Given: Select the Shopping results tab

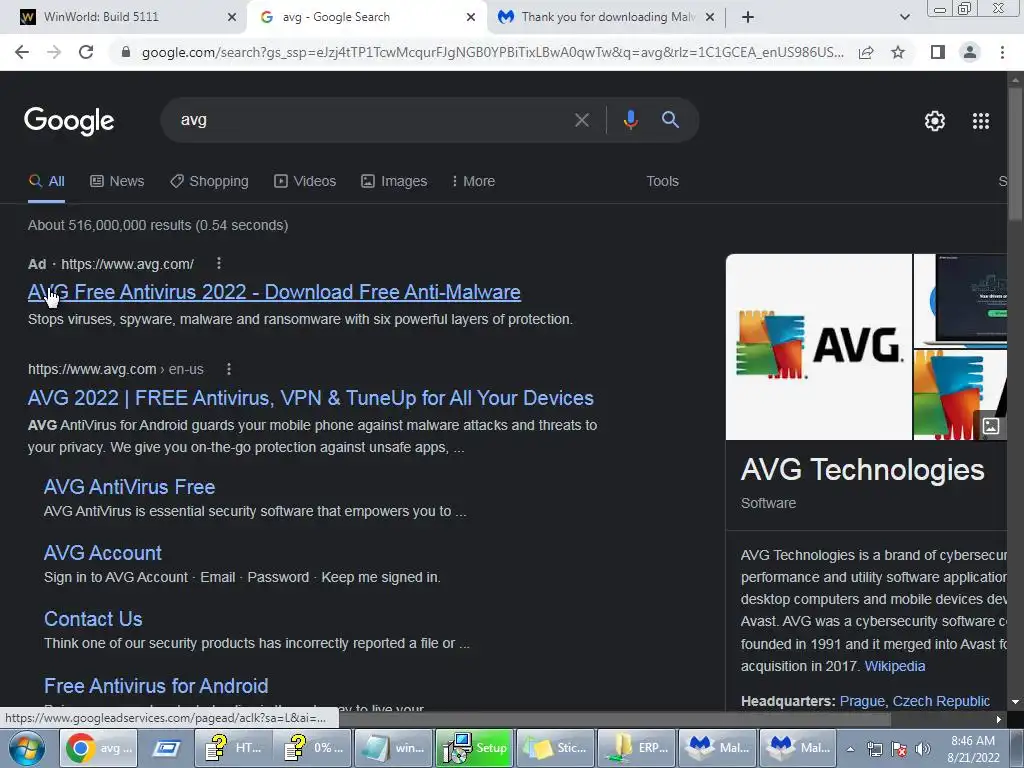Looking at the screenshot, I should pyautogui.click(x=209, y=181).
